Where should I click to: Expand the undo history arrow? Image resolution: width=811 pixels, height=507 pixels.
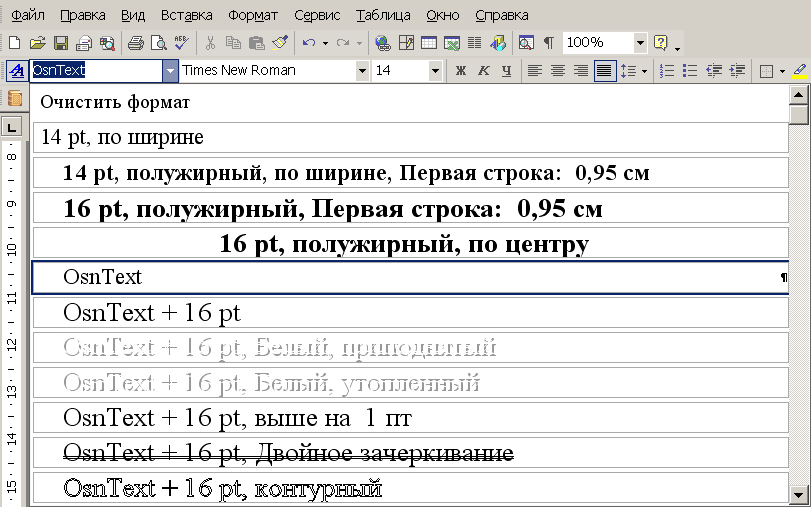click(x=325, y=43)
